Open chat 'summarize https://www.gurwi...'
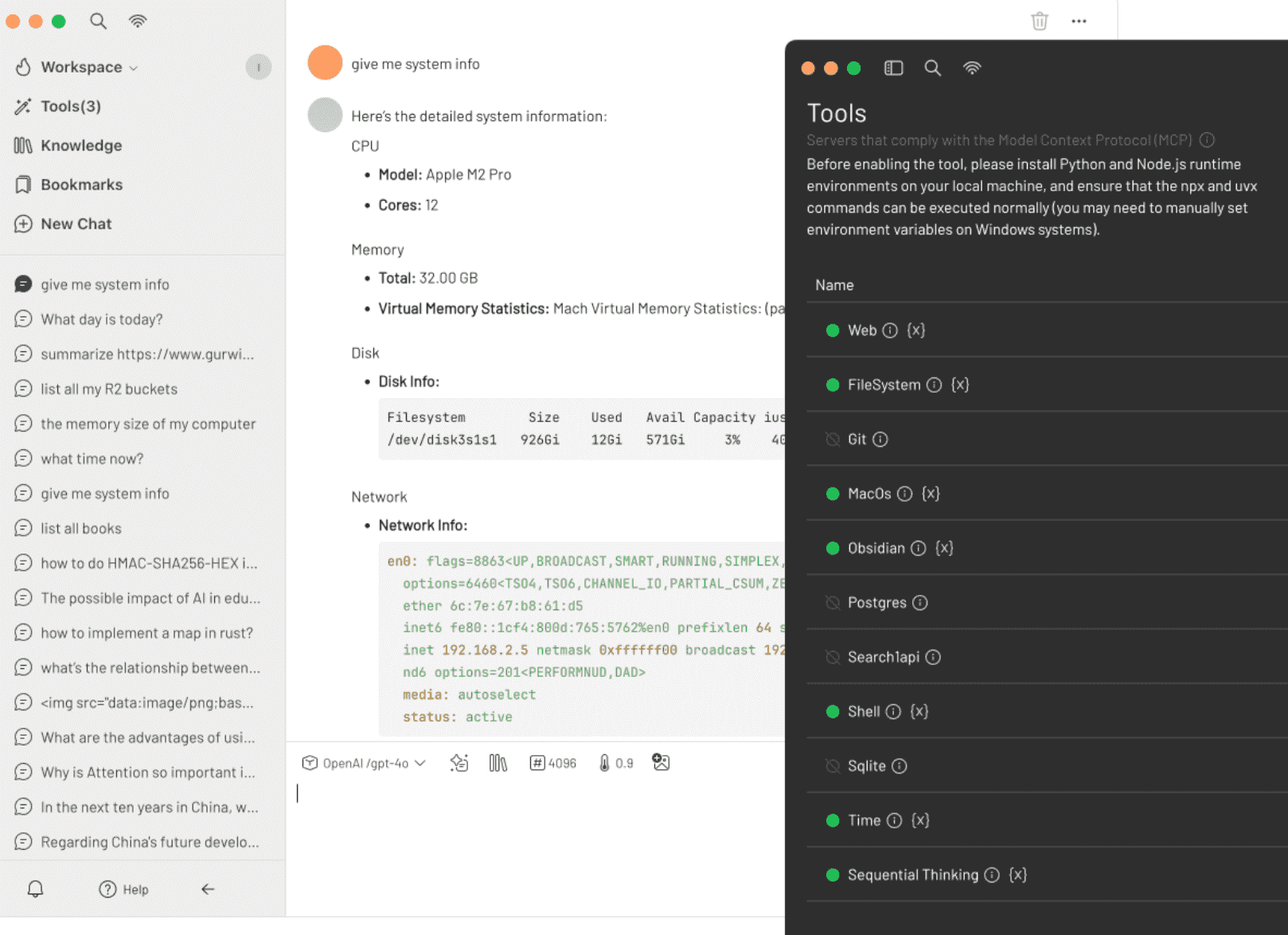The image size is (1288, 935). (147, 354)
